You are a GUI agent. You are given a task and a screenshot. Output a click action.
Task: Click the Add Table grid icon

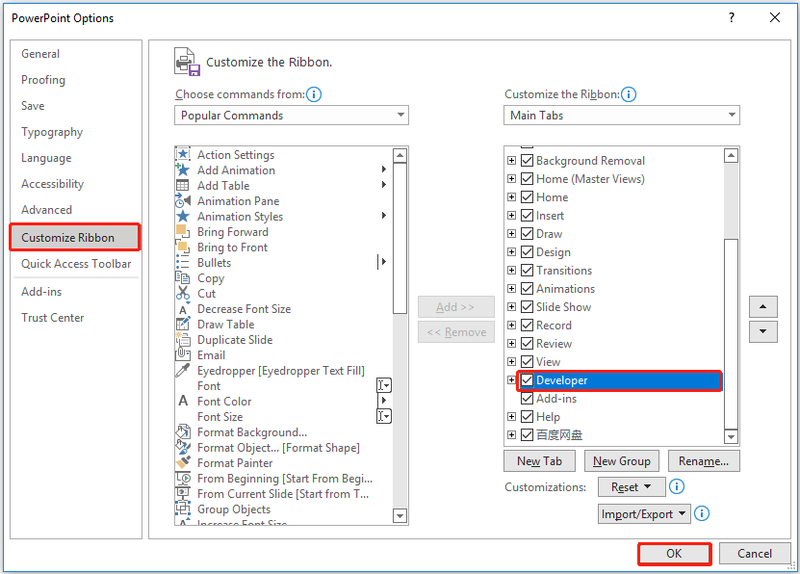(183, 185)
